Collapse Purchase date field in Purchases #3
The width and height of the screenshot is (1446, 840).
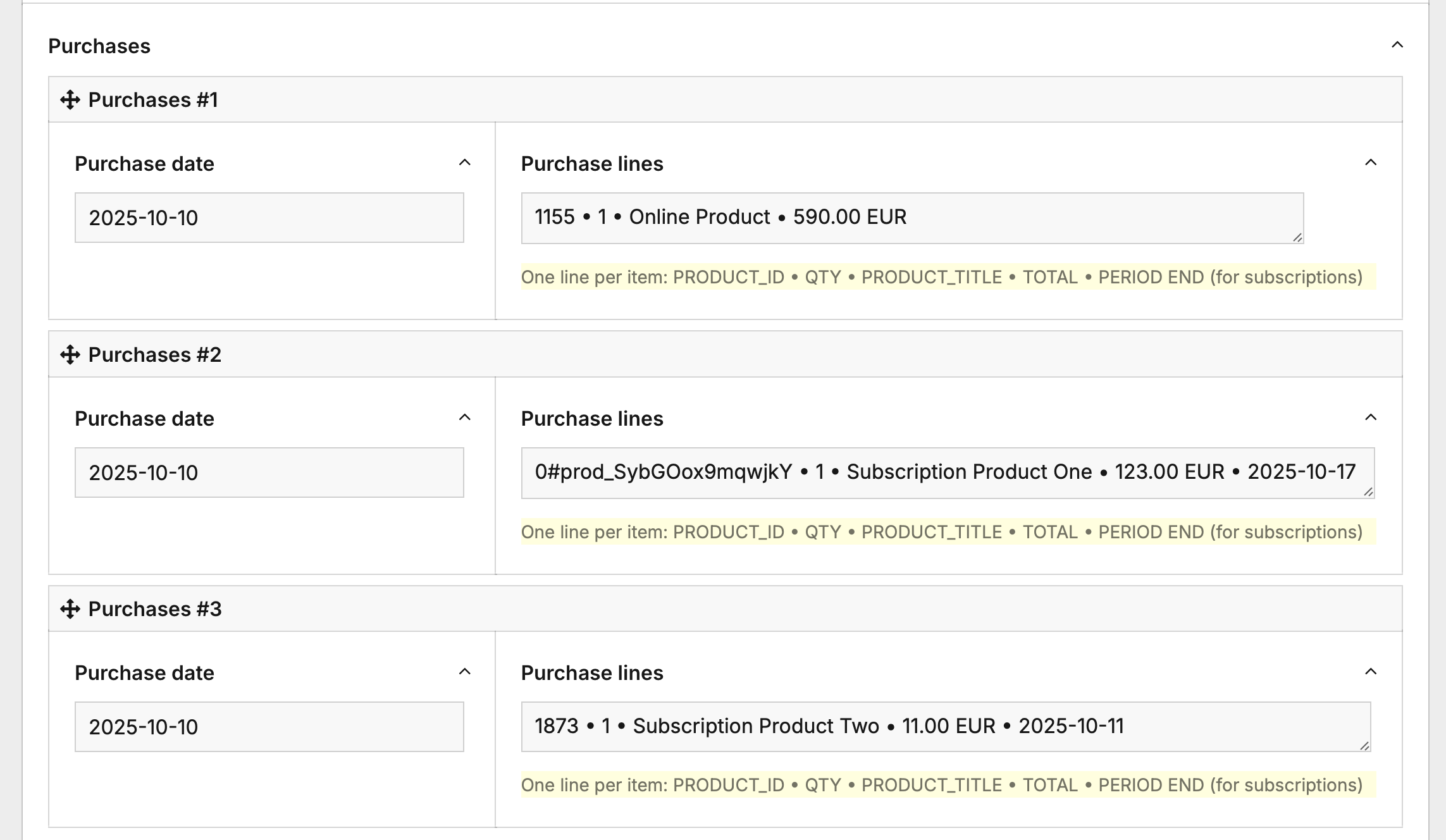pyautogui.click(x=464, y=672)
